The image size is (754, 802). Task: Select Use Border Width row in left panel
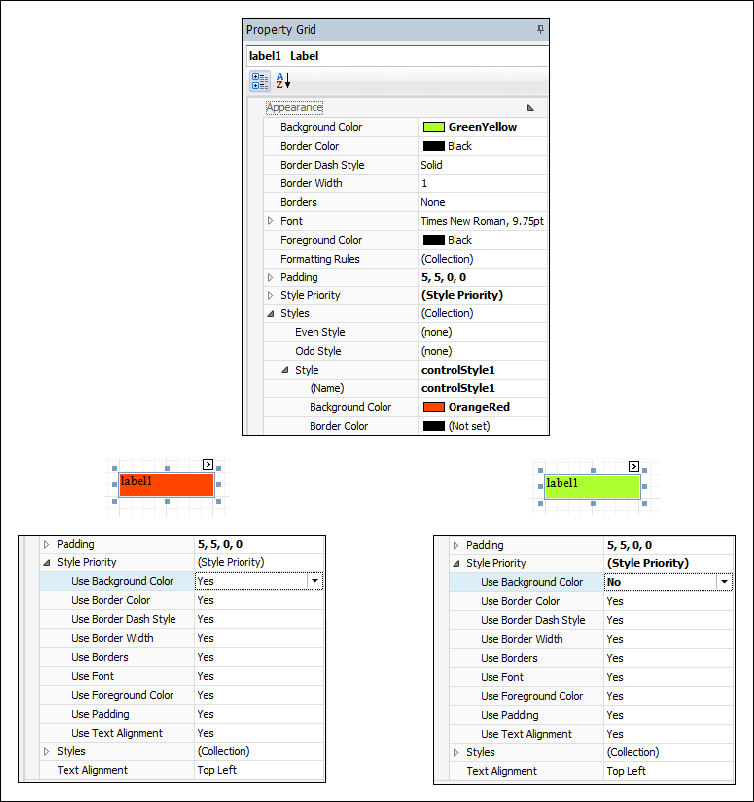coord(182,638)
